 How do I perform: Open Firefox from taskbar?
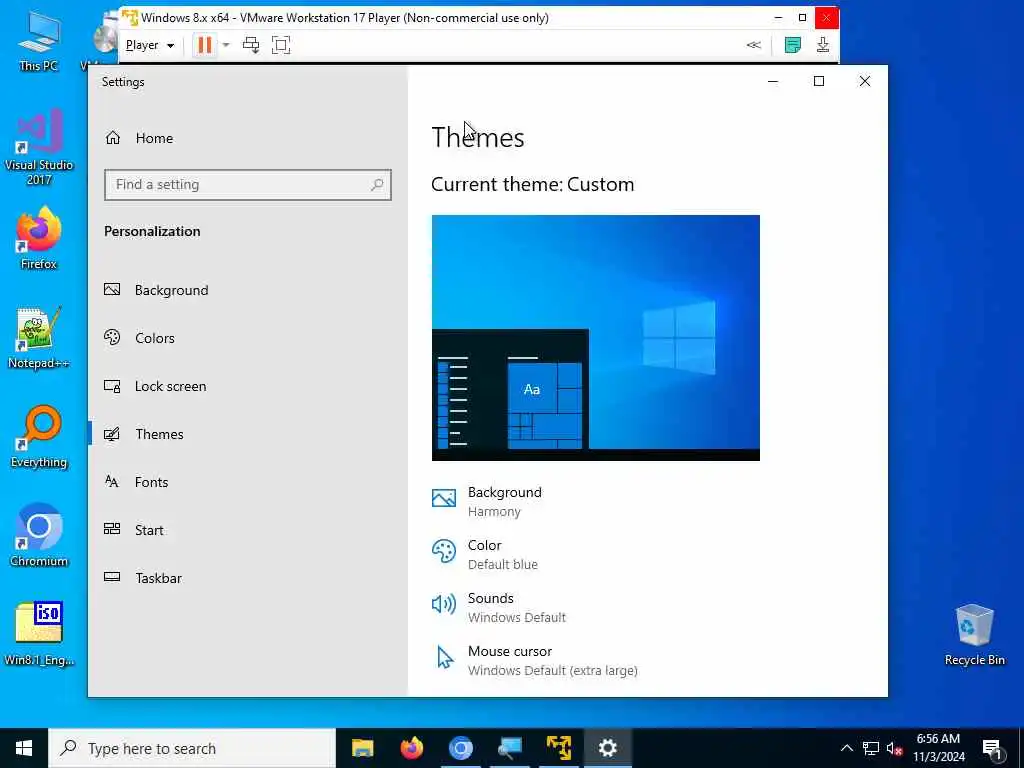pyautogui.click(x=411, y=748)
